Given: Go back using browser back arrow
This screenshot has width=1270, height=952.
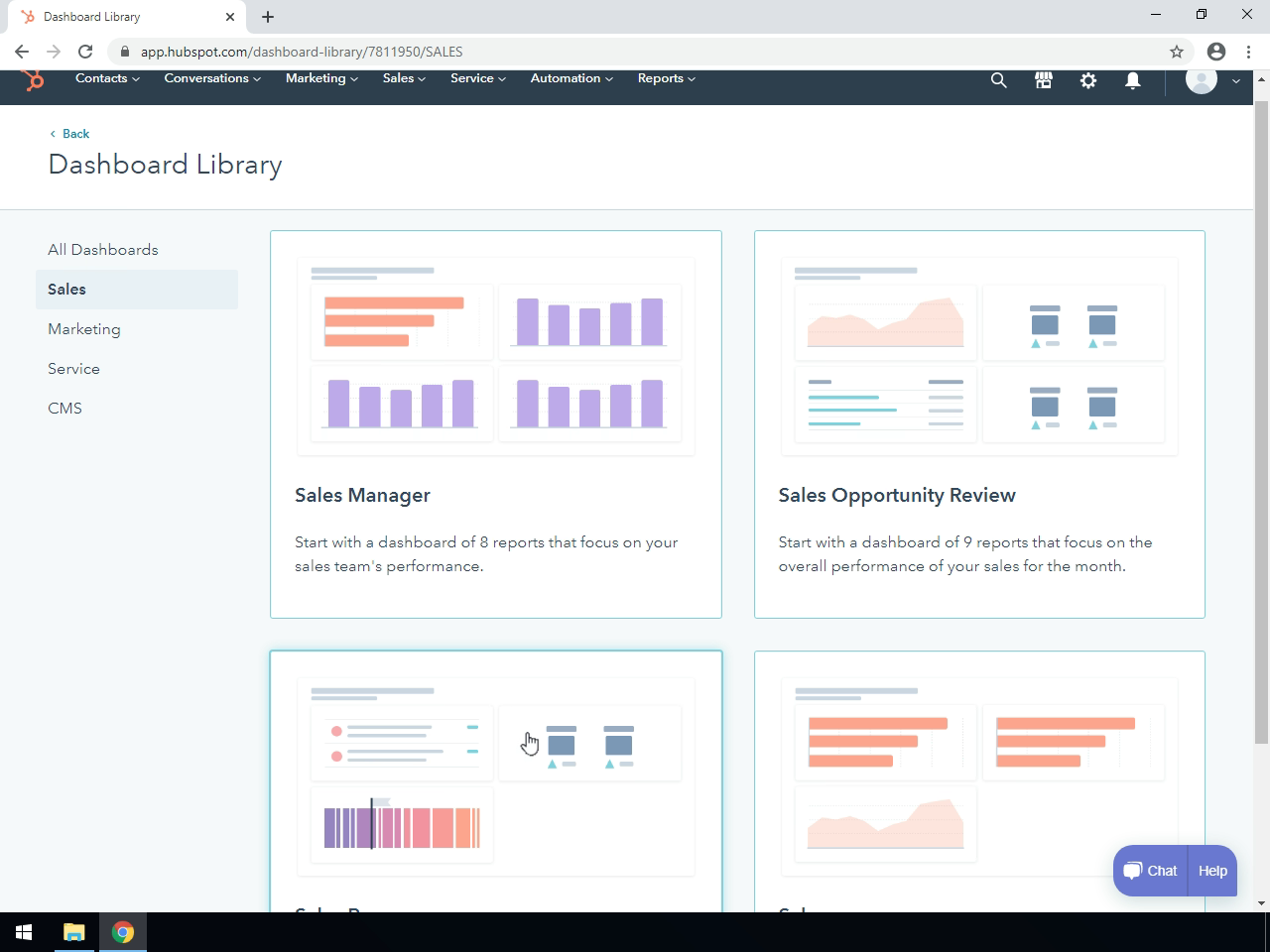Looking at the screenshot, I should pyautogui.click(x=22, y=52).
